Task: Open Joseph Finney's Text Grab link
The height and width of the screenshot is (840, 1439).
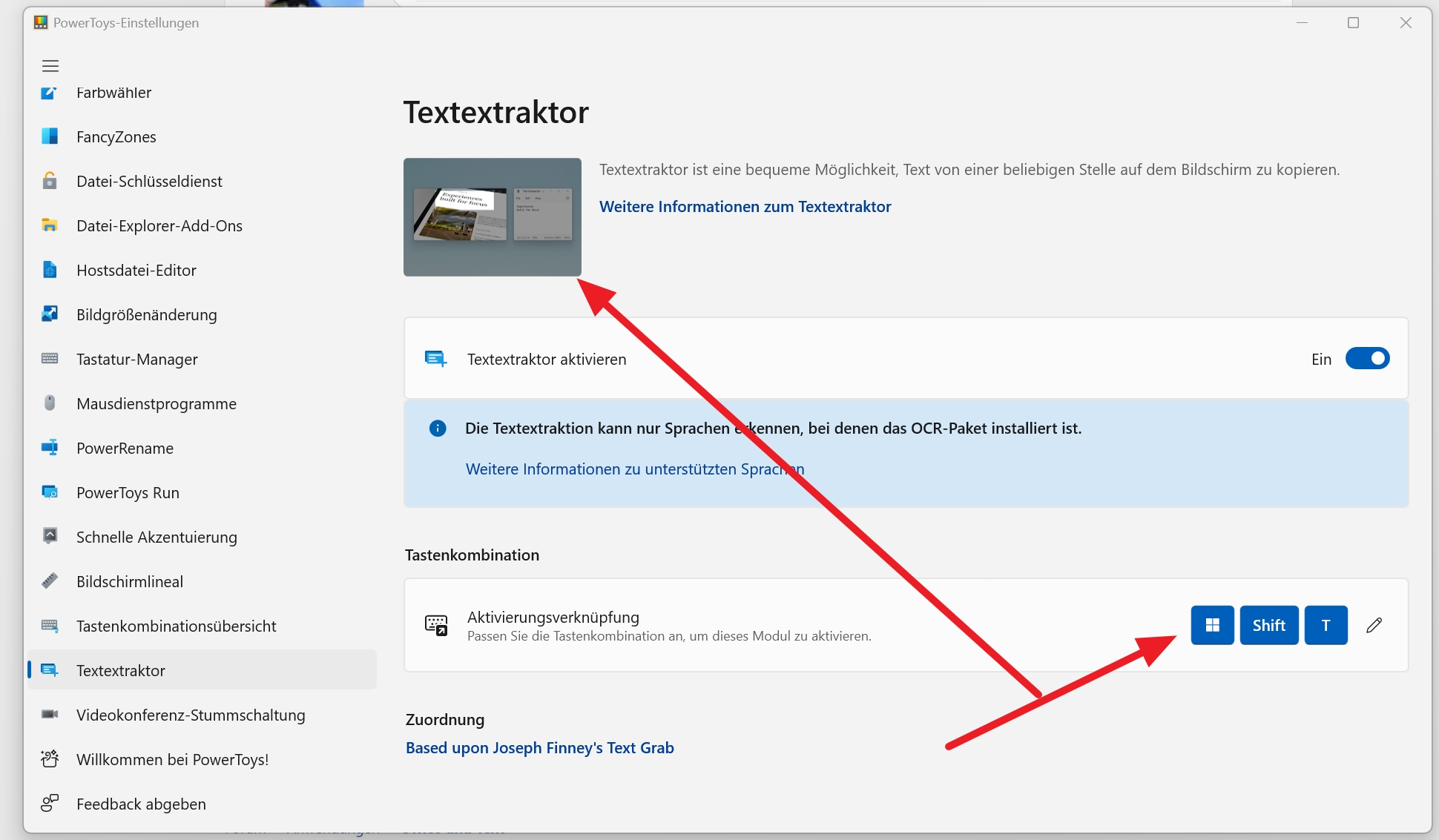Action: coord(539,748)
